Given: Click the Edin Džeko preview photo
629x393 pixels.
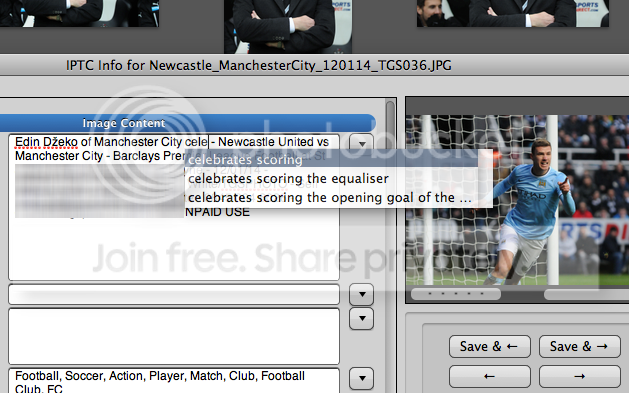Looking at the screenshot, I should coord(517,200).
